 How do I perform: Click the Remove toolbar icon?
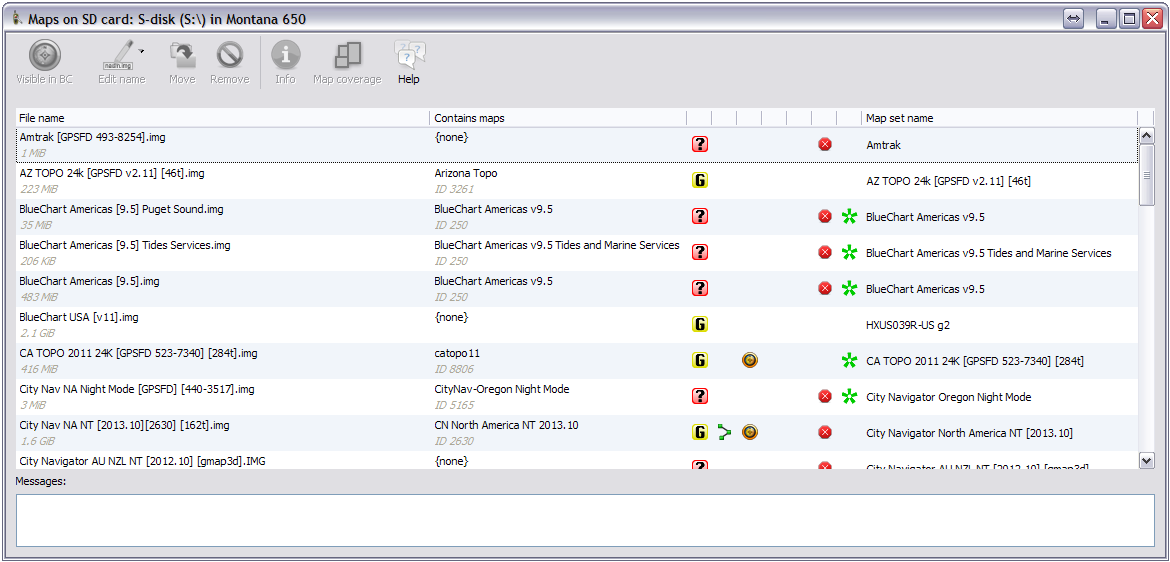(229, 56)
